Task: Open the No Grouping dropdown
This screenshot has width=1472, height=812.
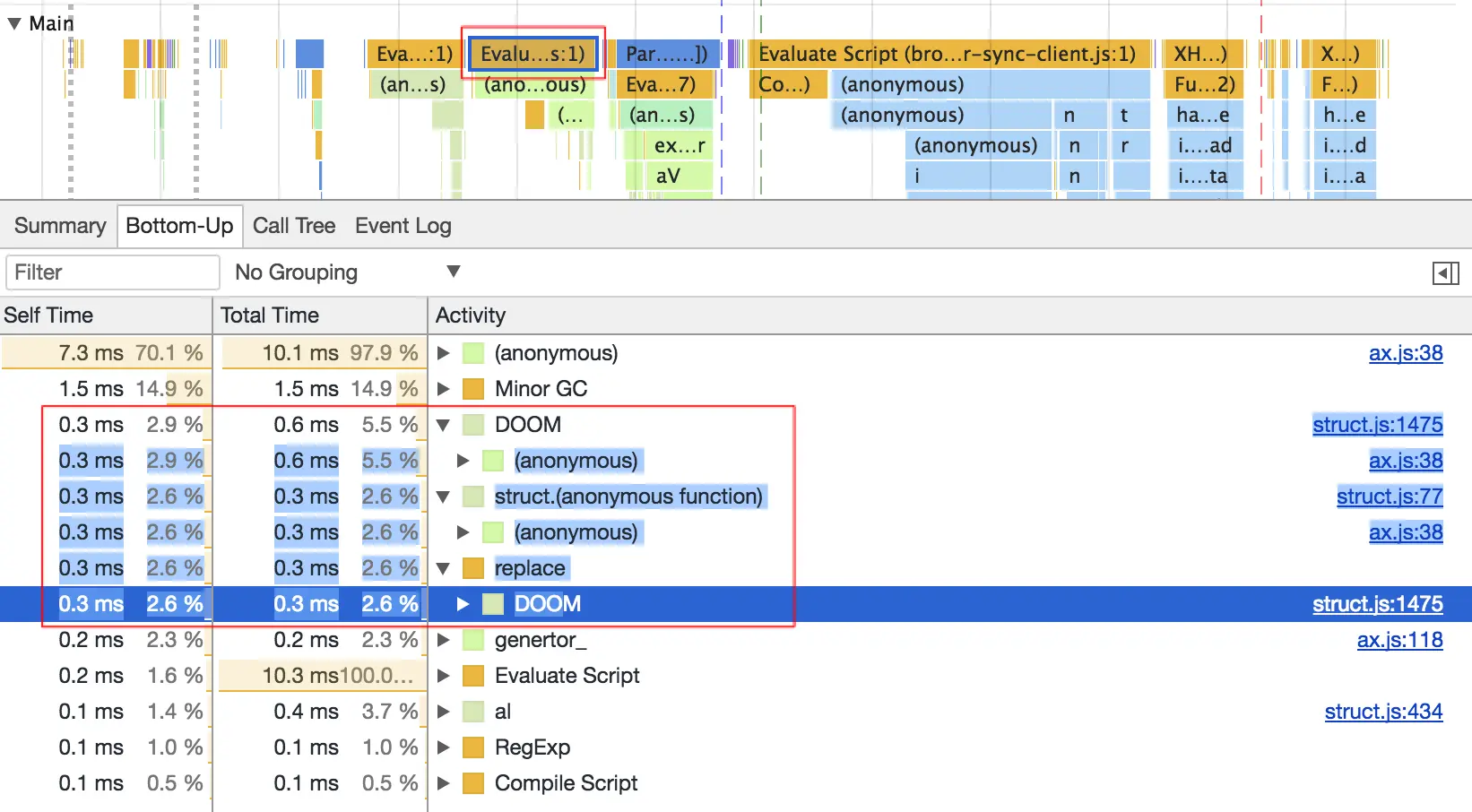Action: point(348,272)
